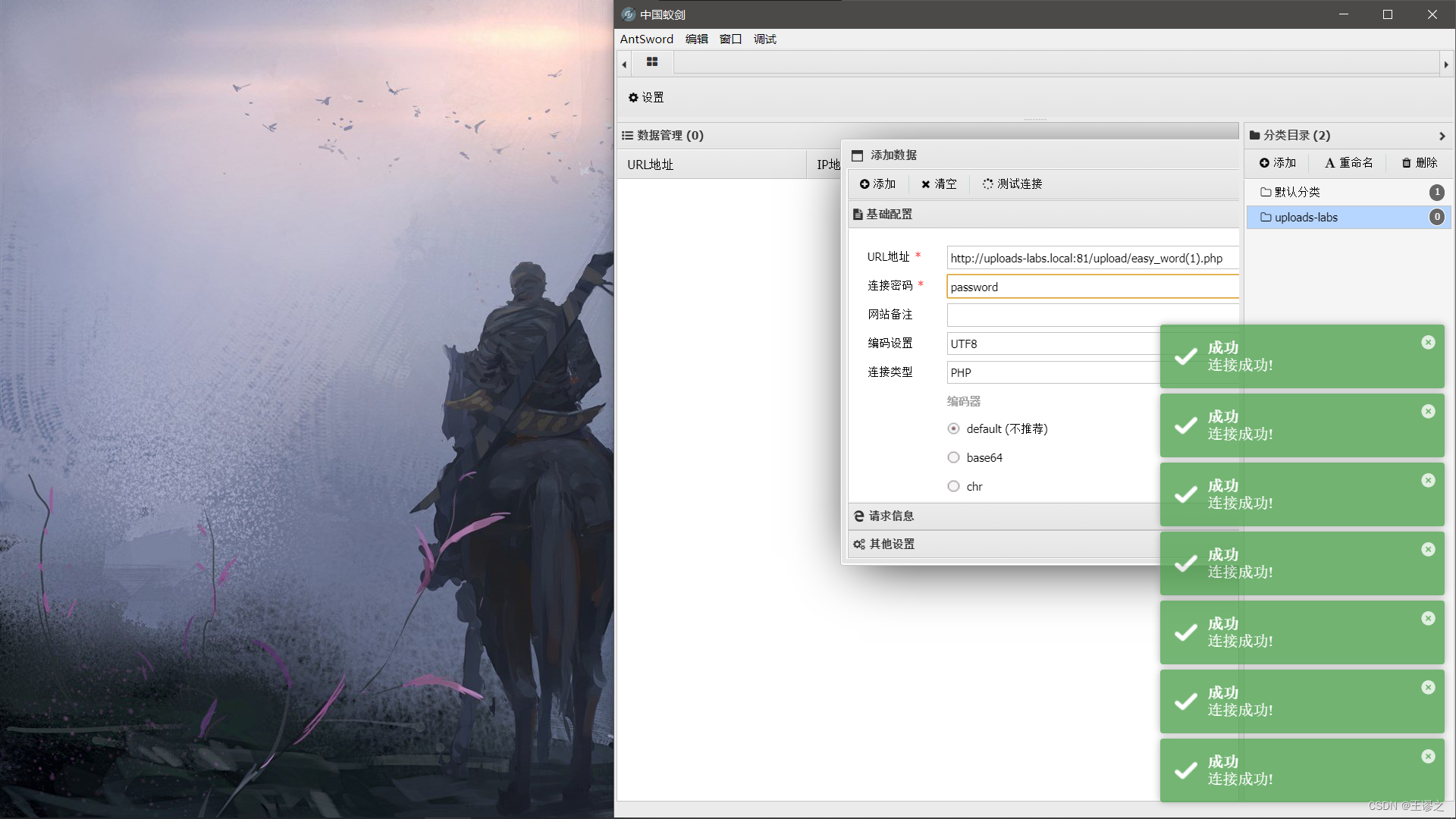Screen dimensions: 1456x819
Task: Close the first 连接成功 notification
Action: click(x=1428, y=343)
